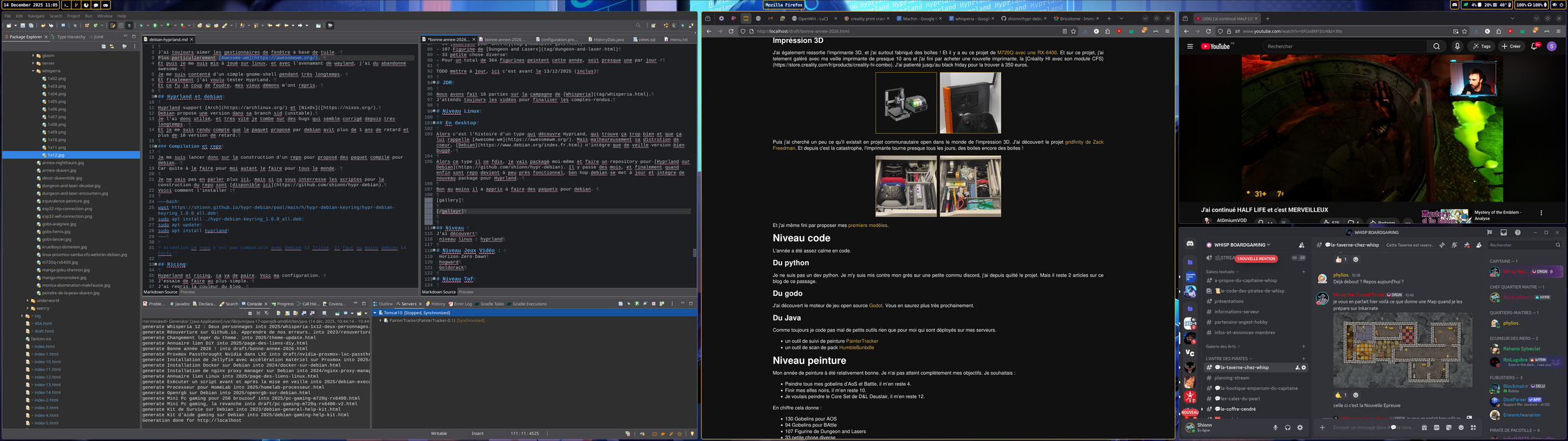Toggle Discord member list visibility

click(1479, 245)
